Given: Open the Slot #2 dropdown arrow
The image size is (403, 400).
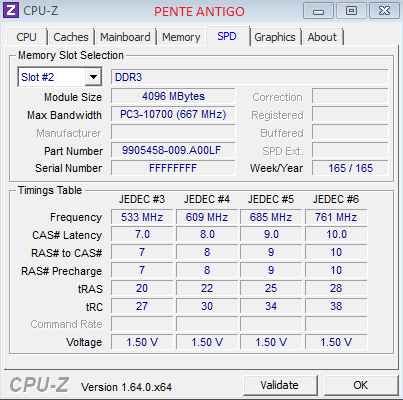Looking at the screenshot, I should coord(93,77).
